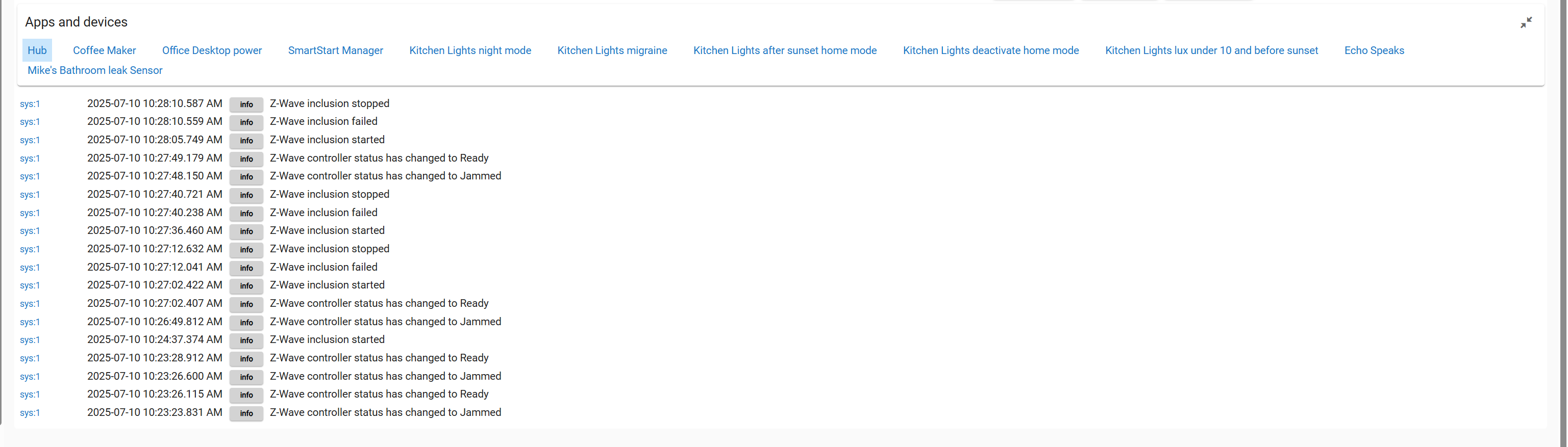Open sys:1 link at 10:23:26.115 AM

(30, 394)
